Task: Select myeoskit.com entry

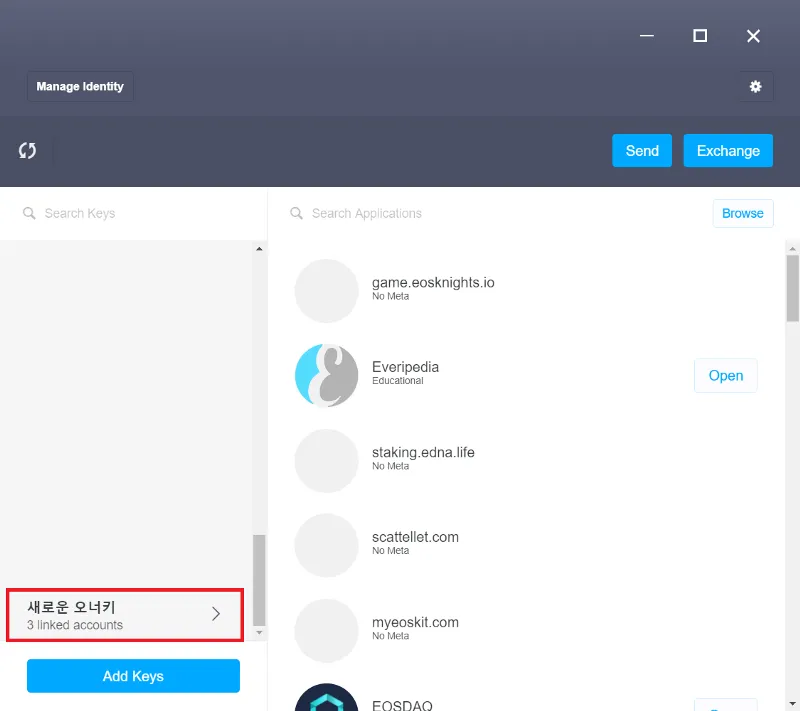Action: [x=415, y=622]
